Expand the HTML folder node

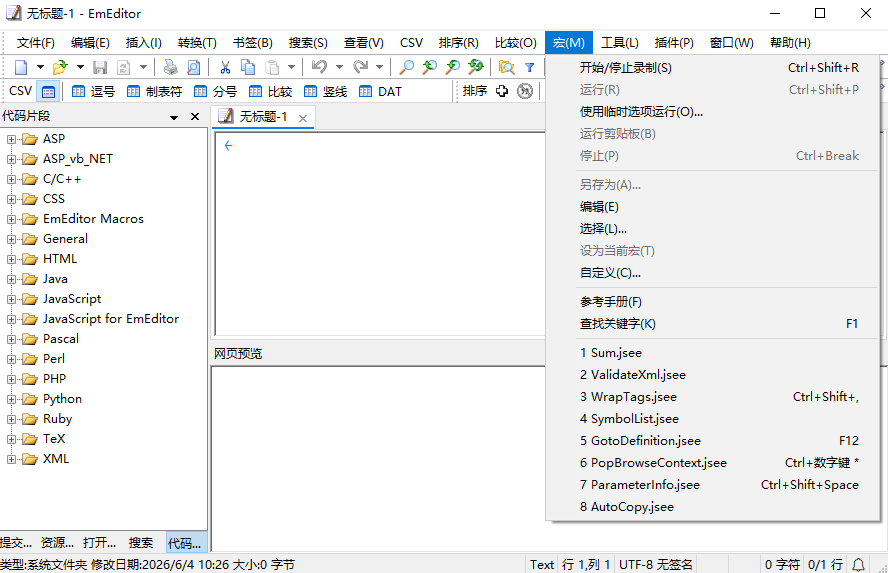point(11,259)
